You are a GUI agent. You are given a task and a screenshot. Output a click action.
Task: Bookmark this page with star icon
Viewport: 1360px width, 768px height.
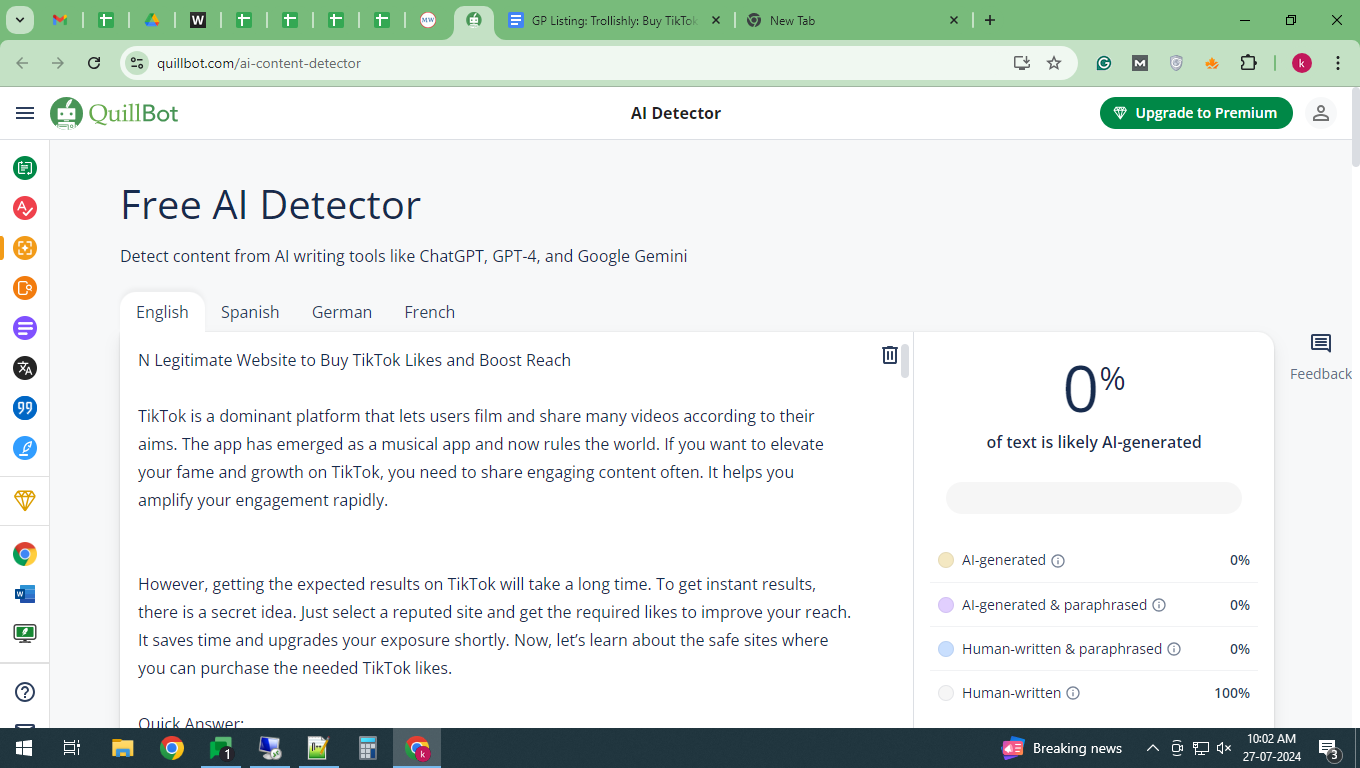pyautogui.click(x=1054, y=63)
